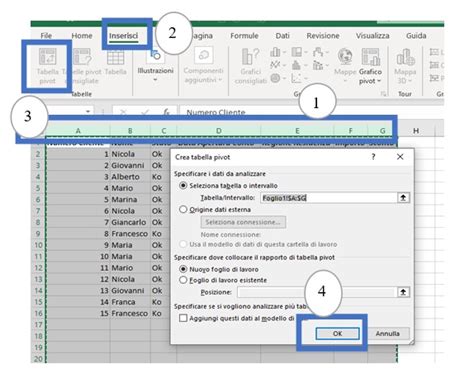
Task: Switch to the Formule tab
Action: (x=244, y=36)
